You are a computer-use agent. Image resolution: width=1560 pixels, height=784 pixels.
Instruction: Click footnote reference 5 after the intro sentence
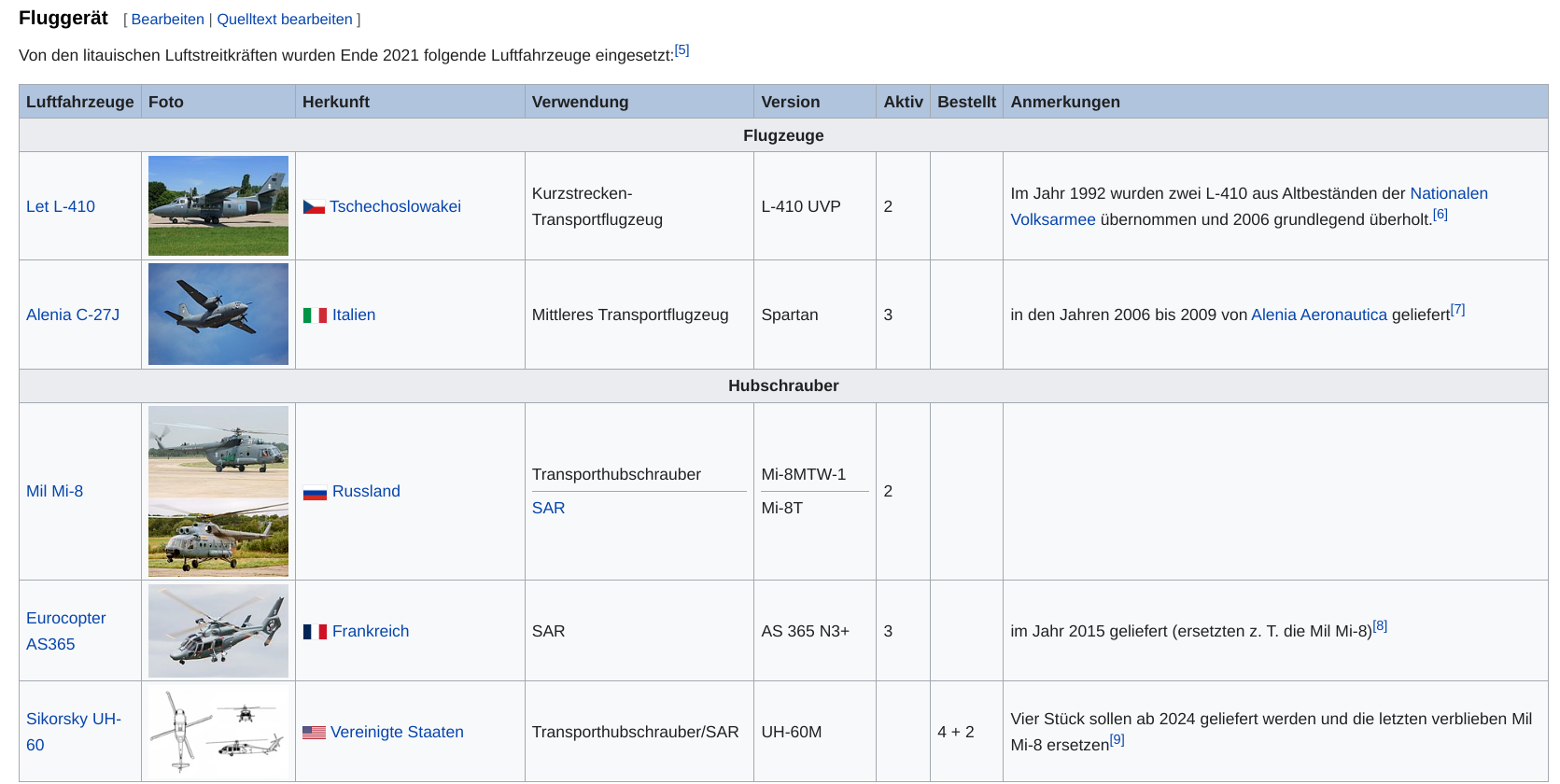point(682,50)
